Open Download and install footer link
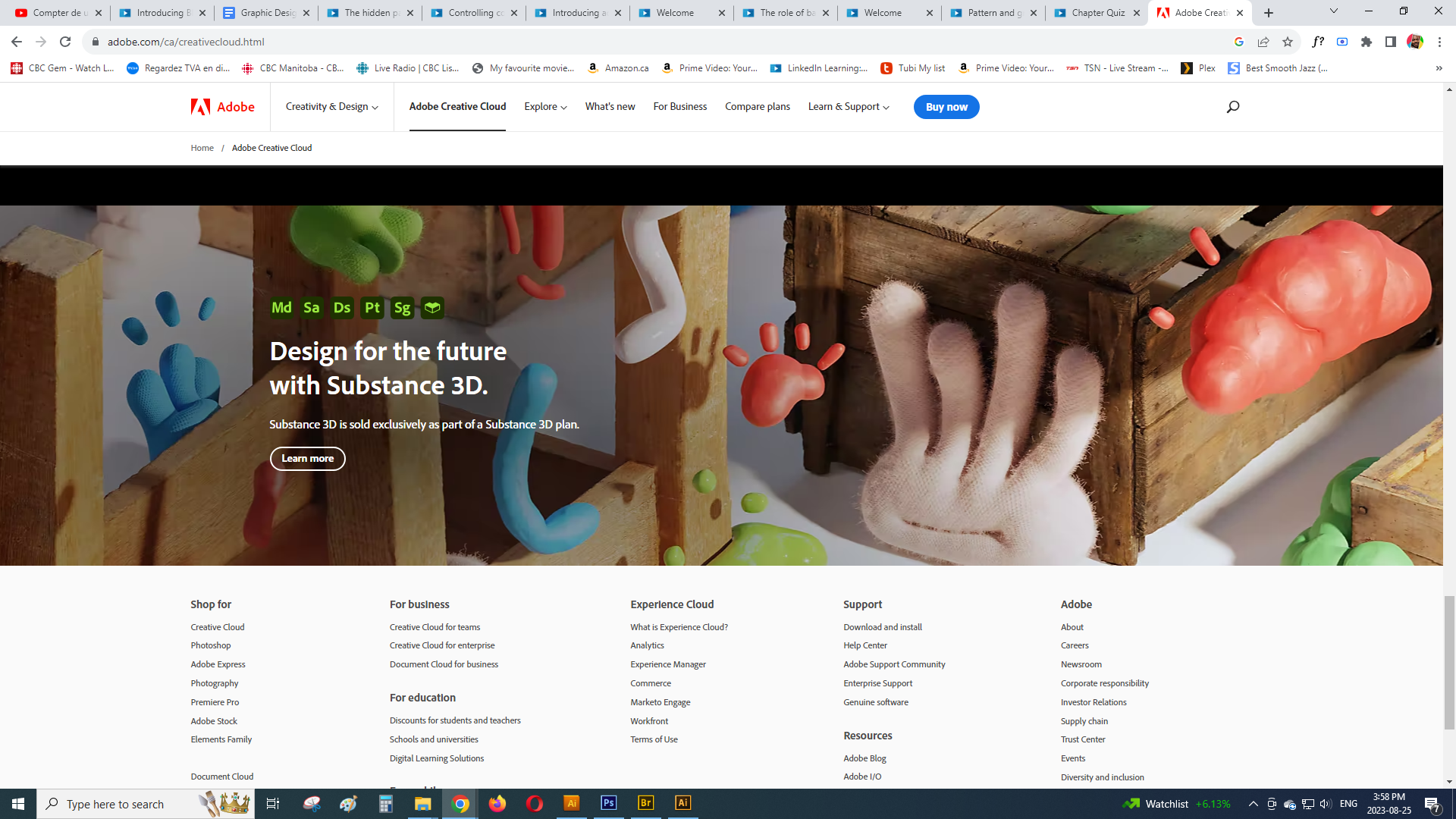Screen dimensions: 1456x819 coord(882,627)
